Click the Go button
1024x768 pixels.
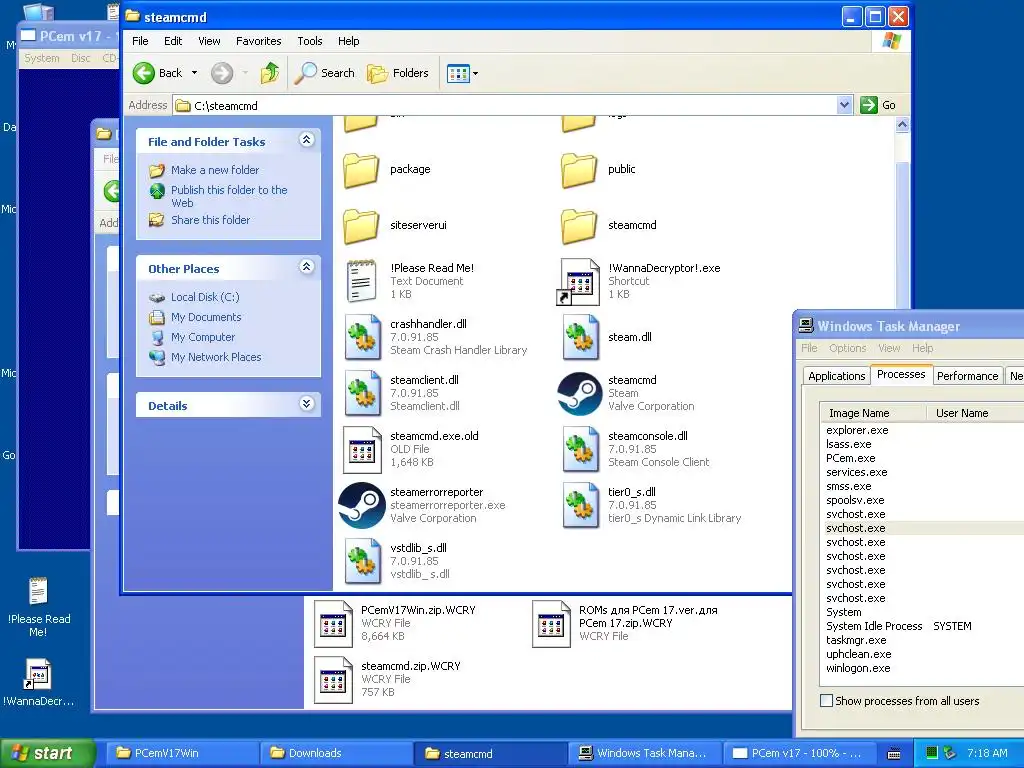tap(878, 105)
